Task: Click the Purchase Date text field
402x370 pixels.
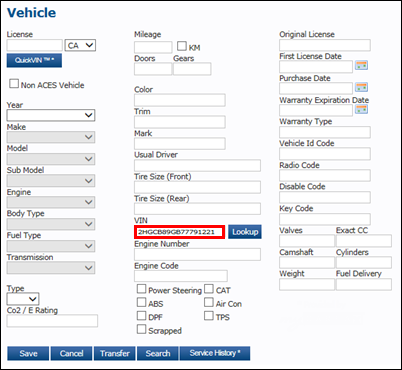Action: click(x=316, y=89)
